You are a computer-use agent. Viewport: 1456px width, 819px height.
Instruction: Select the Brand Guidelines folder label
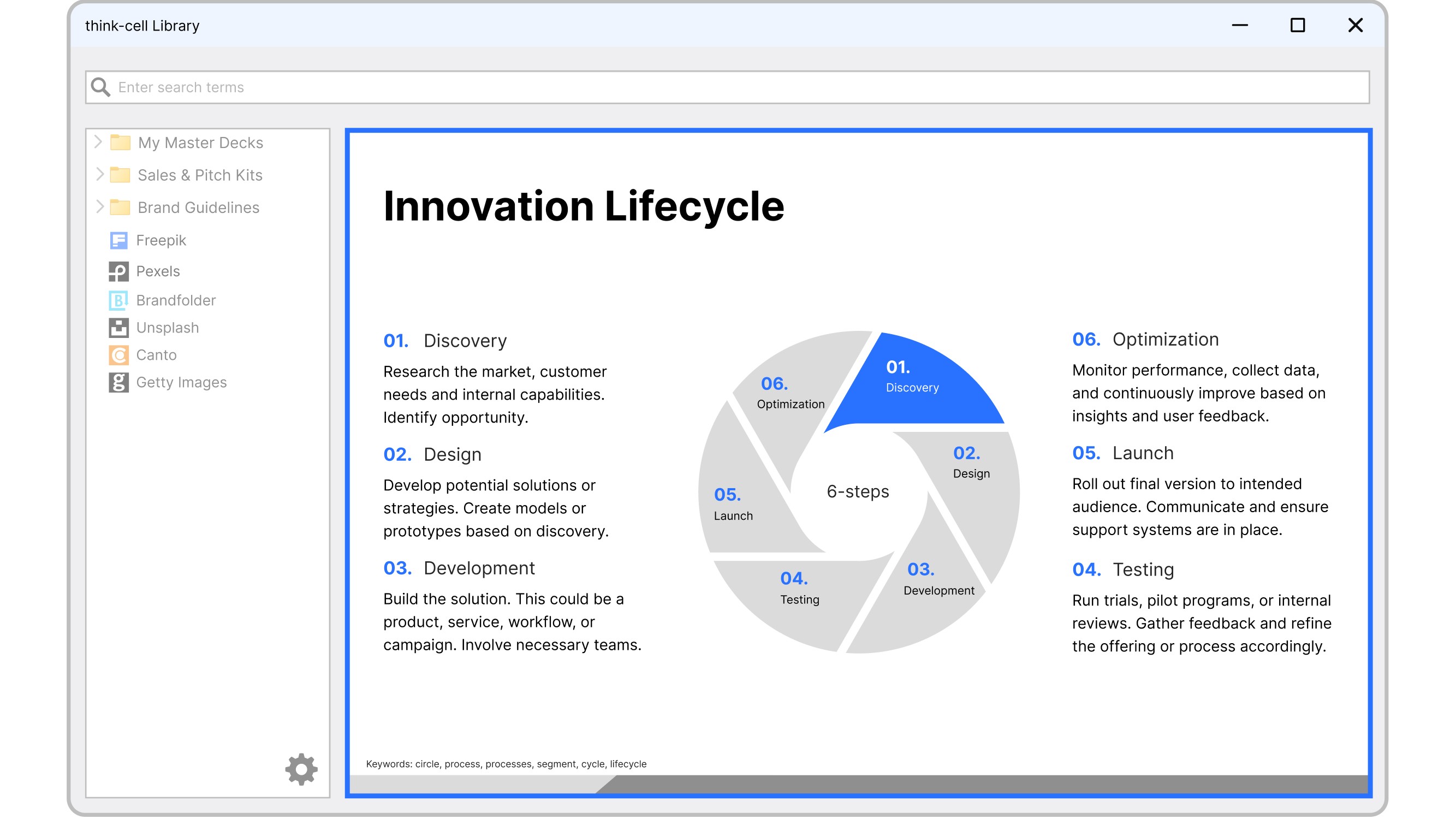[x=198, y=207]
